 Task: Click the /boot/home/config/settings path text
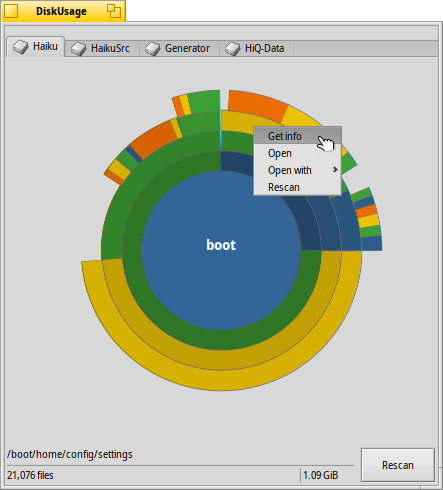pyautogui.click(x=70, y=454)
